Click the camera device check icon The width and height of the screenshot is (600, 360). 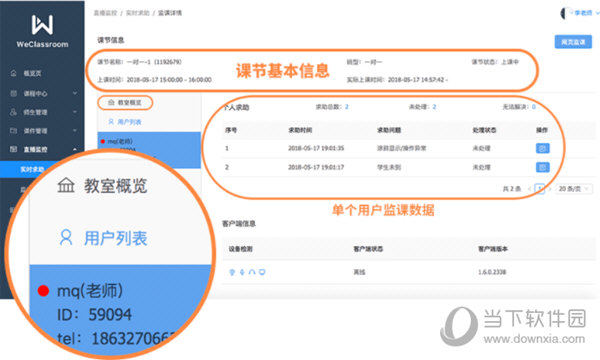click(232, 272)
